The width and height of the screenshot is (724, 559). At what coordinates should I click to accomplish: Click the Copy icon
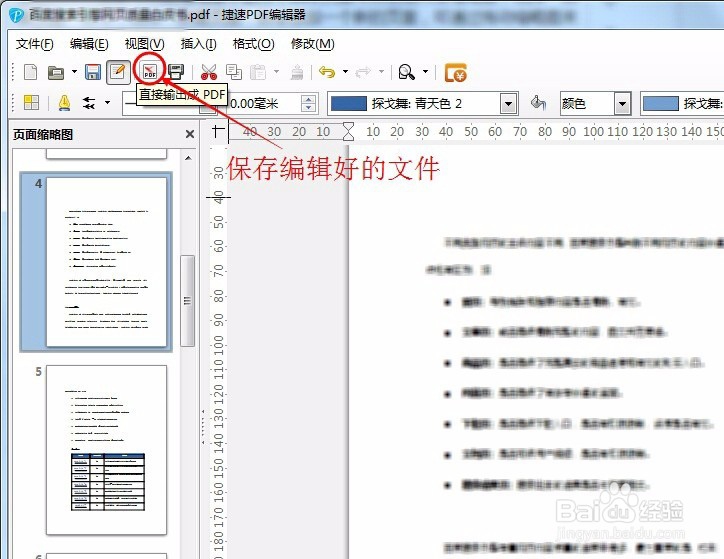(234, 72)
